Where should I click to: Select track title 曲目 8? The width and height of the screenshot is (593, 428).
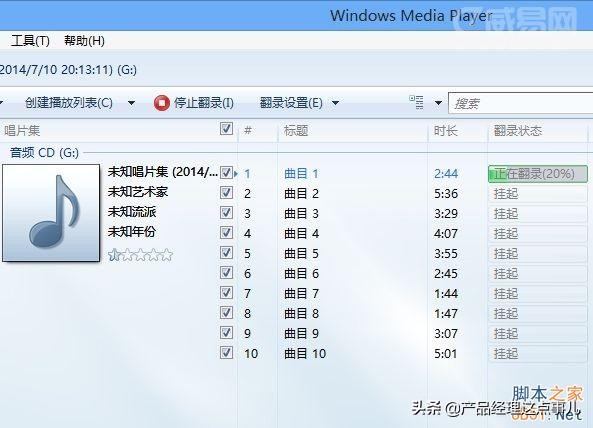(301, 314)
